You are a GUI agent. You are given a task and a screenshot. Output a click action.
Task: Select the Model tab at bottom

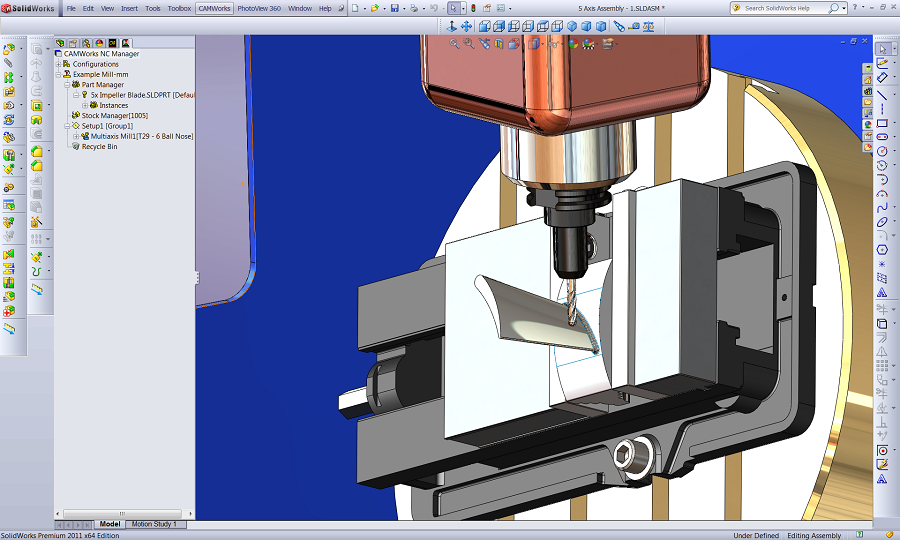click(109, 524)
